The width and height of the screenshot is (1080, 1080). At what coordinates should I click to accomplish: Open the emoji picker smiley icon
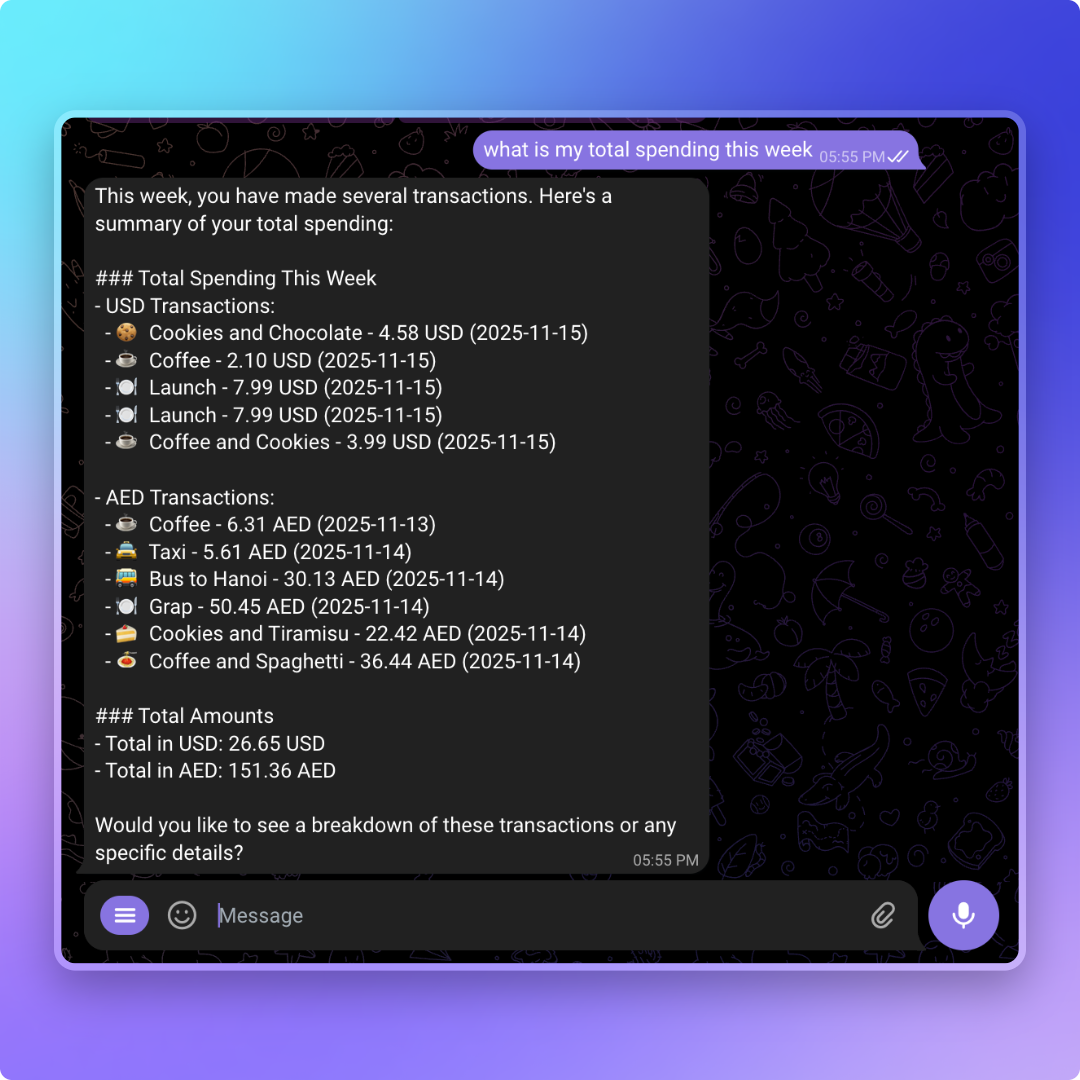point(182,915)
